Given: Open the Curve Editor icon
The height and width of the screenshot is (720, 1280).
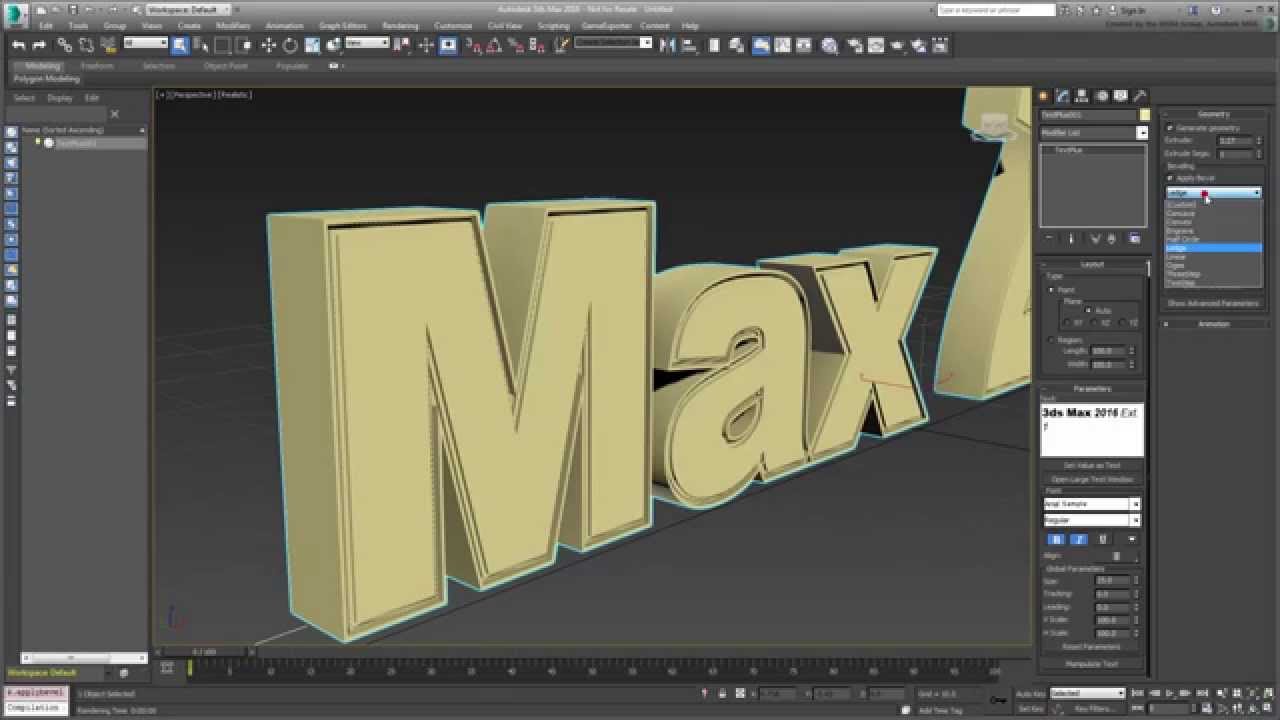Looking at the screenshot, I should [783, 45].
